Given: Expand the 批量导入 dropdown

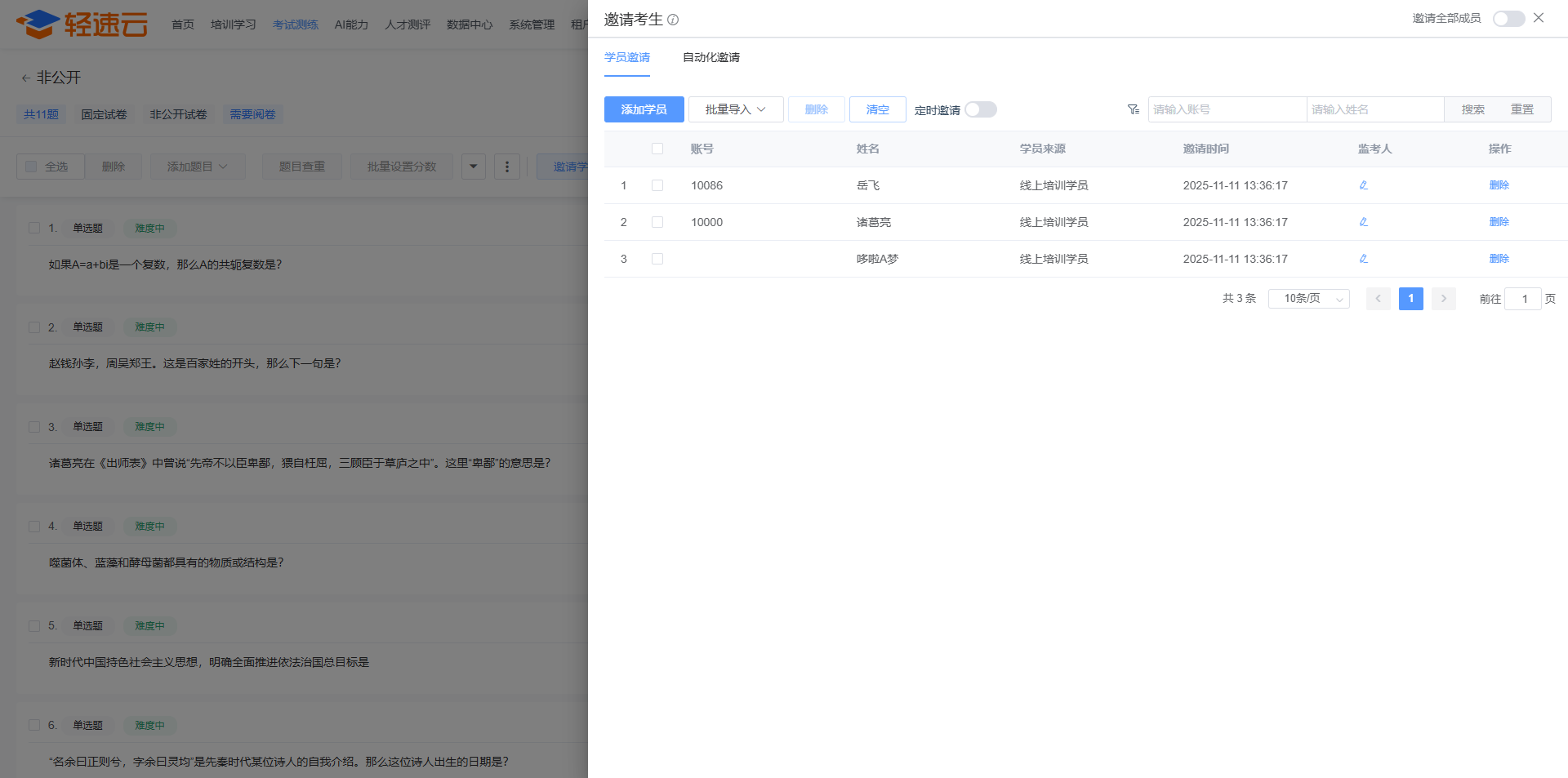Looking at the screenshot, I should (x=735, y=109).
